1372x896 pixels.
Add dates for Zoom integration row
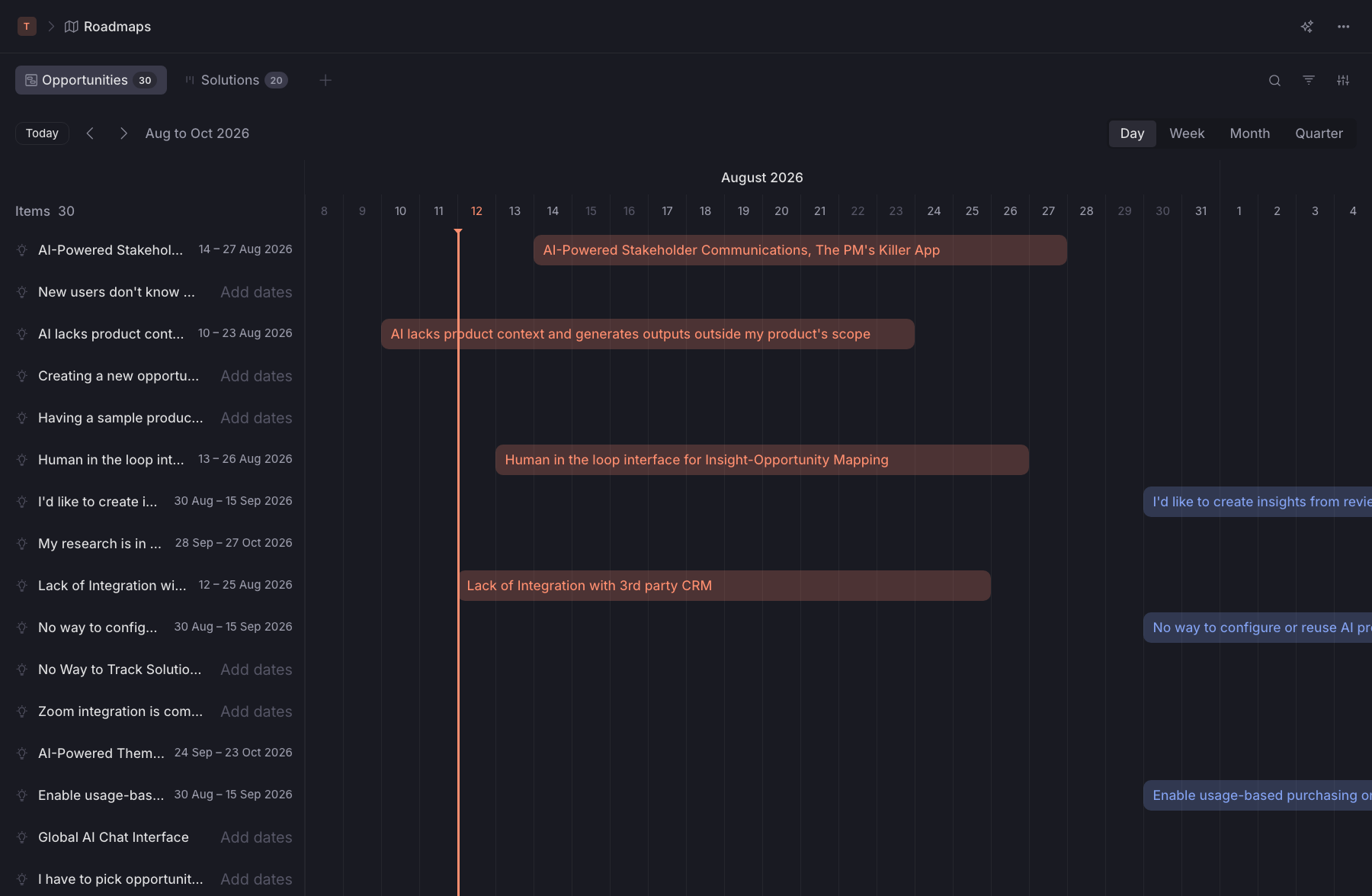256,711
